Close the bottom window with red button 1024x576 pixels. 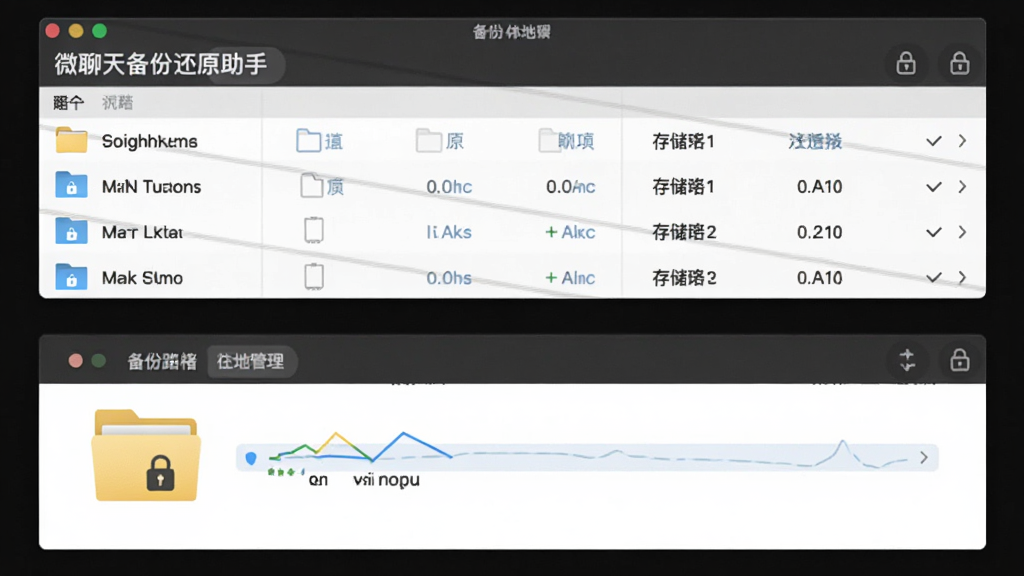pos(76,360)
